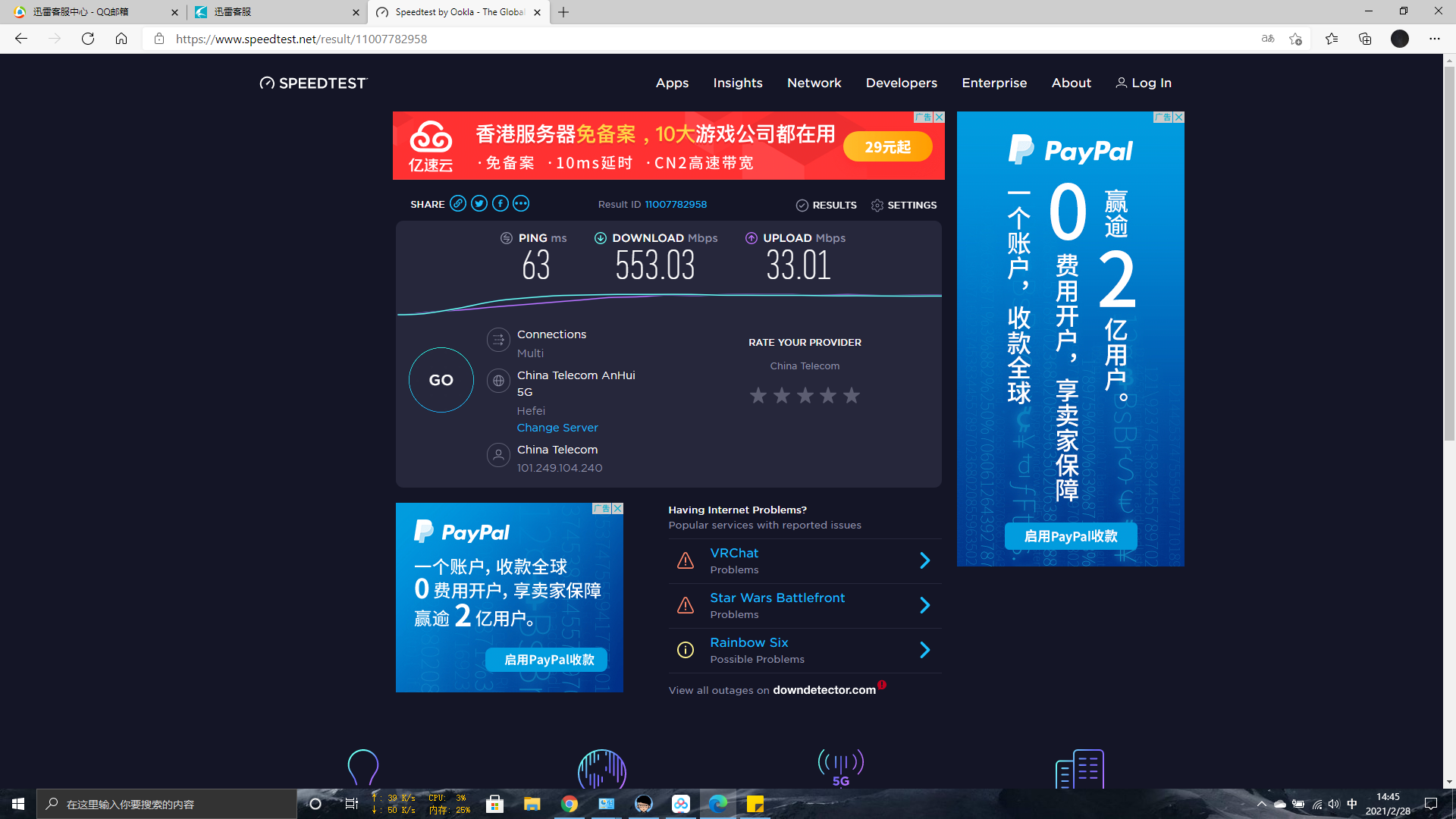Copy result link with share link icon
This screenshot has width=1456, height=819.
pos(458,203)
